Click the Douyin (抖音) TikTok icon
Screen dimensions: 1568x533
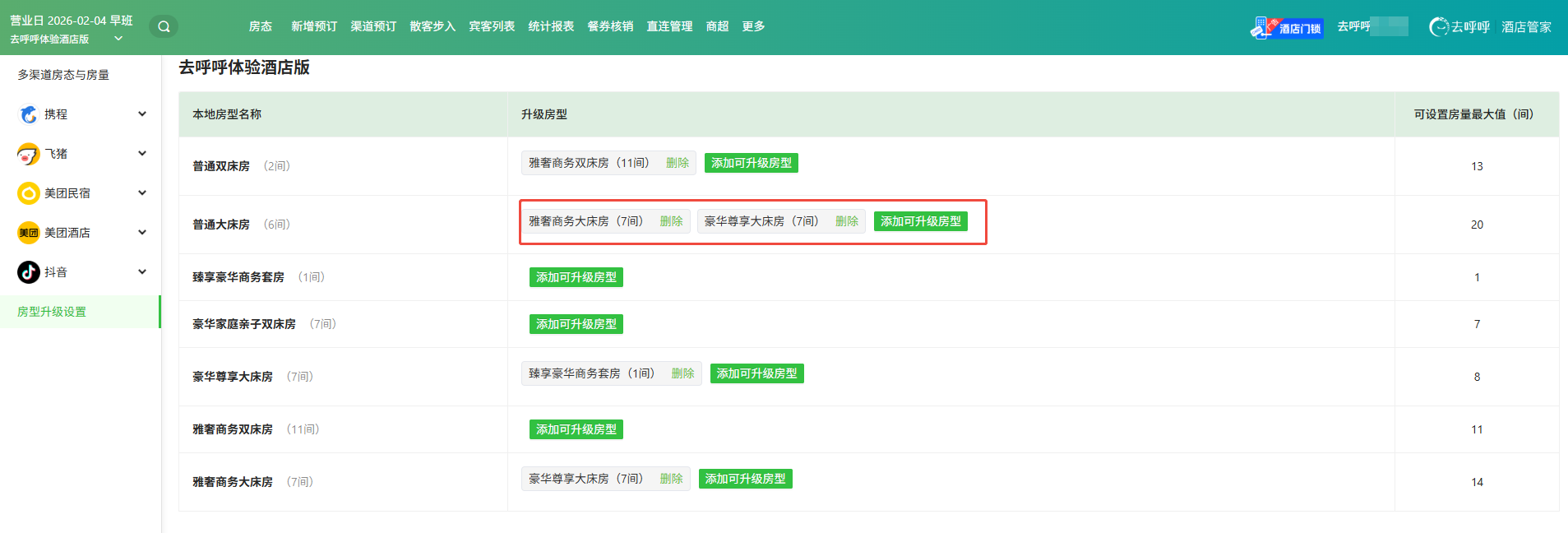pos(29,272)
